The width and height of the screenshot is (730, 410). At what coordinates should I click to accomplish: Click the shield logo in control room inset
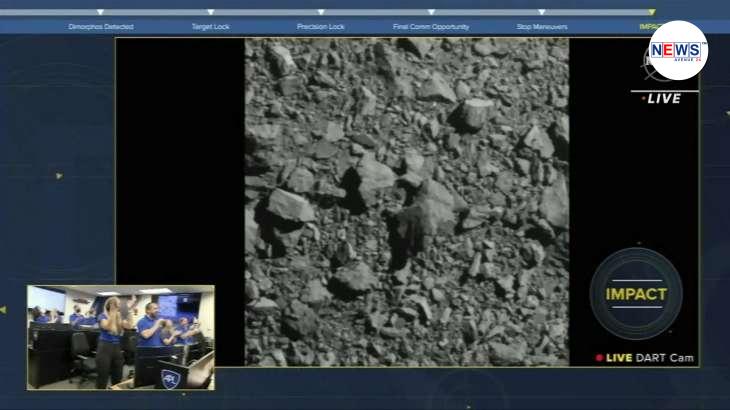(170, 377)
